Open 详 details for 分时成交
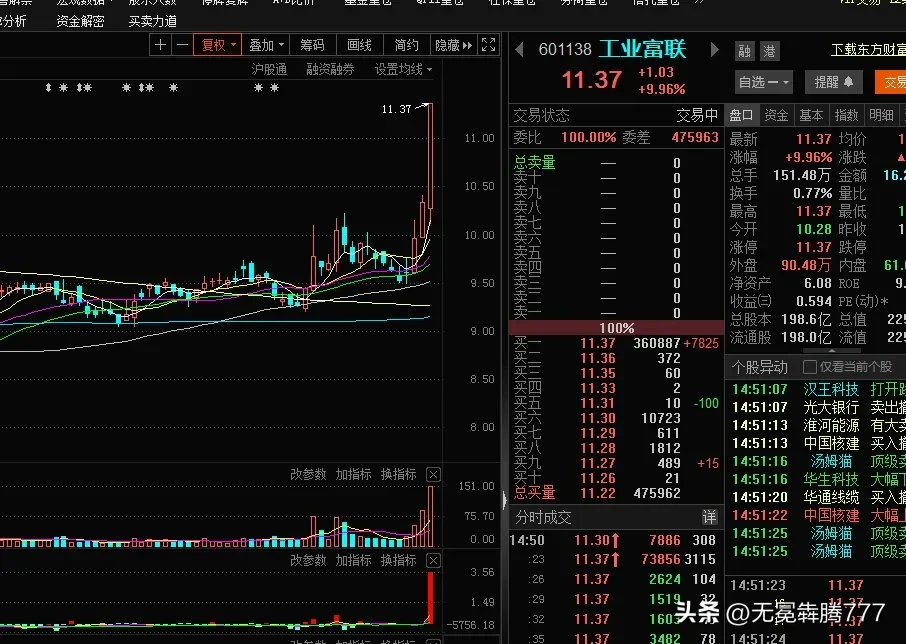 click(x=710, y=517)
